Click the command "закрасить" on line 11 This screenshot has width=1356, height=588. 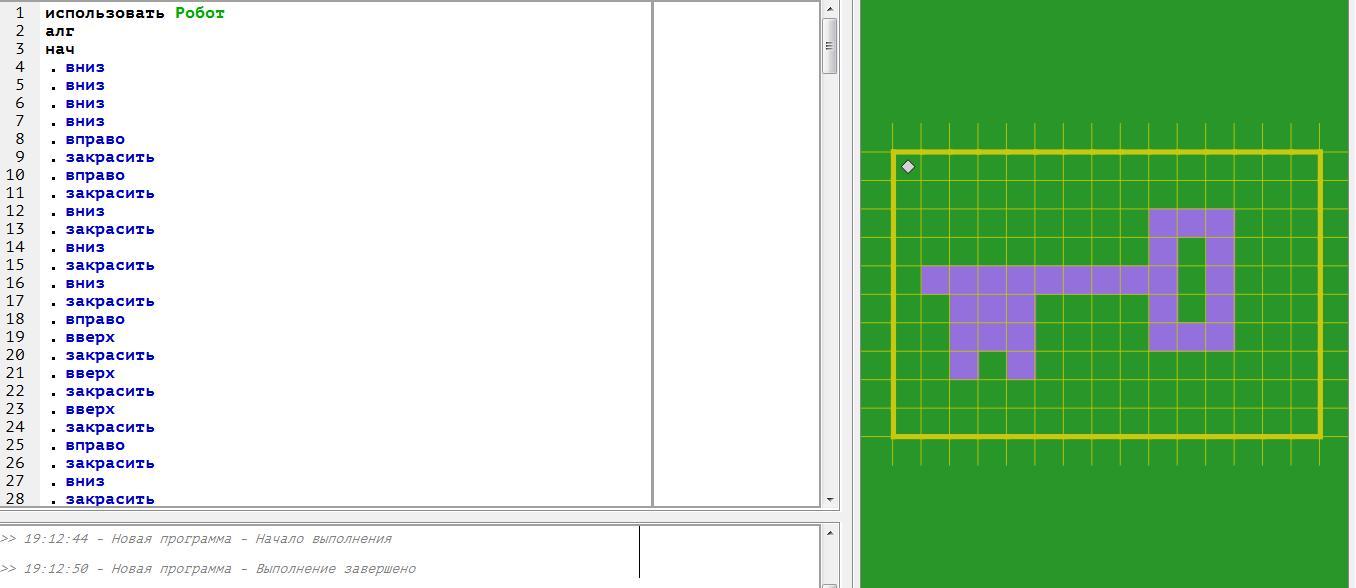(110, 193)
